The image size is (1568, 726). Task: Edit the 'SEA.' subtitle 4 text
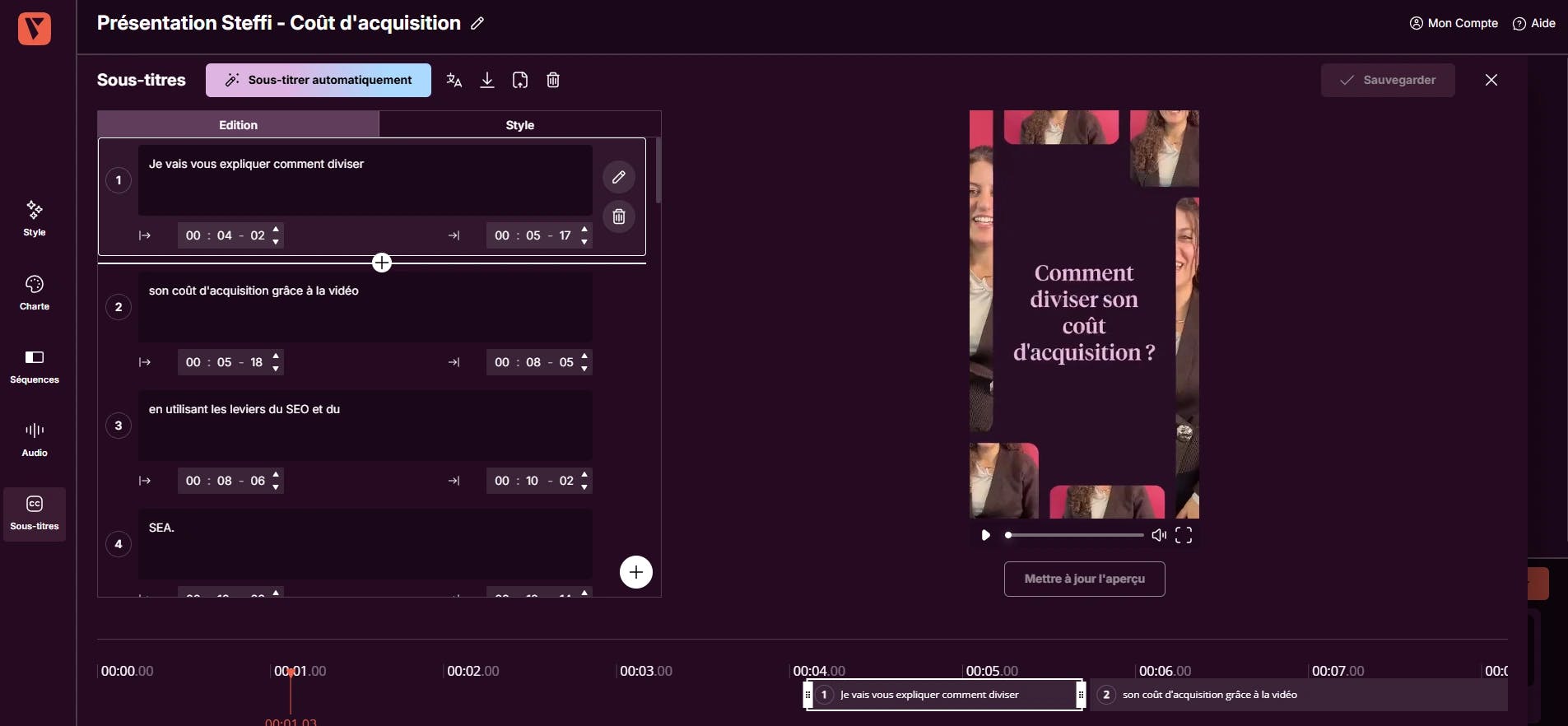[x=365, y=544]
